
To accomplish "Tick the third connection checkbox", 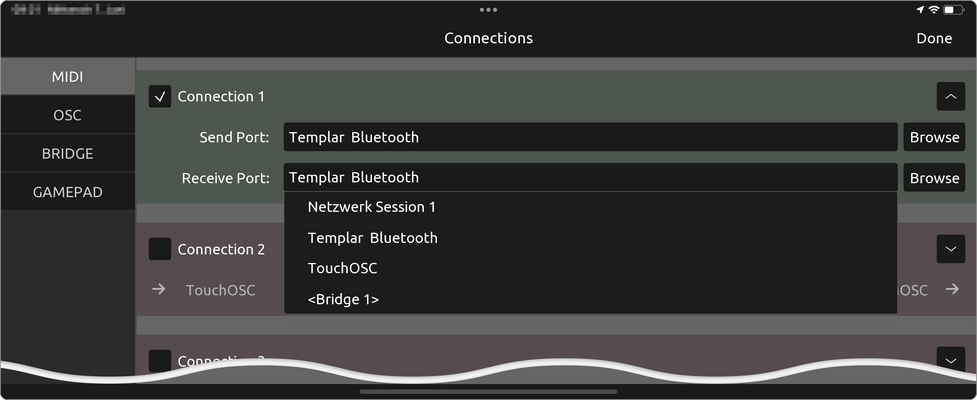I will tap(160, 360).
